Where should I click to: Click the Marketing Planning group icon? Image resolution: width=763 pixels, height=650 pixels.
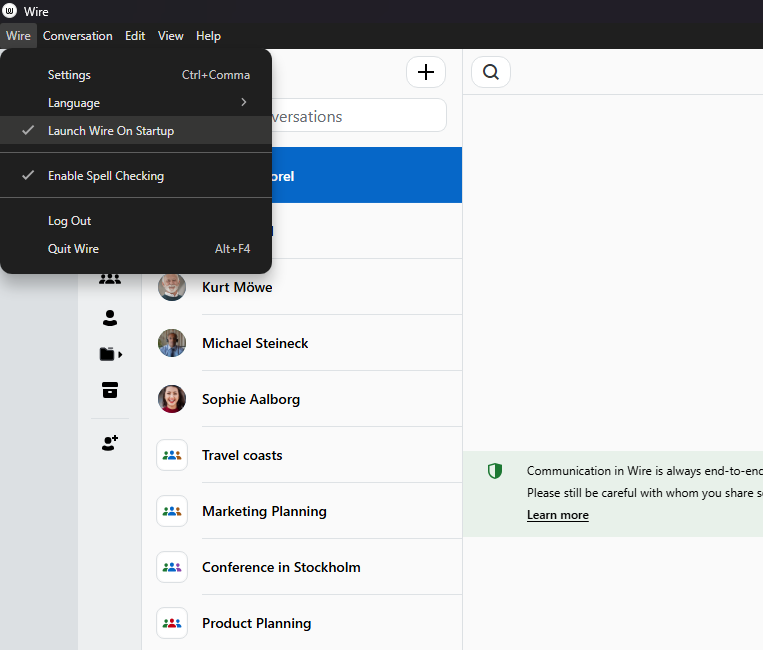tap(172, 511)
